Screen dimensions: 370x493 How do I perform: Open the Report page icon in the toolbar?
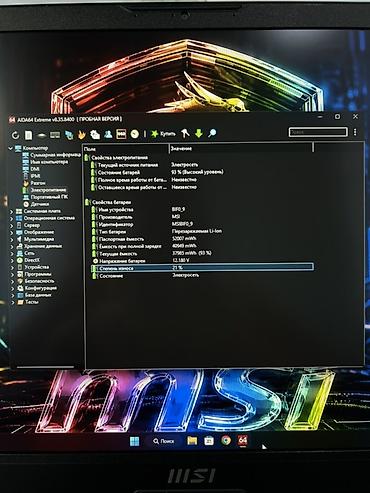[29, 135]
